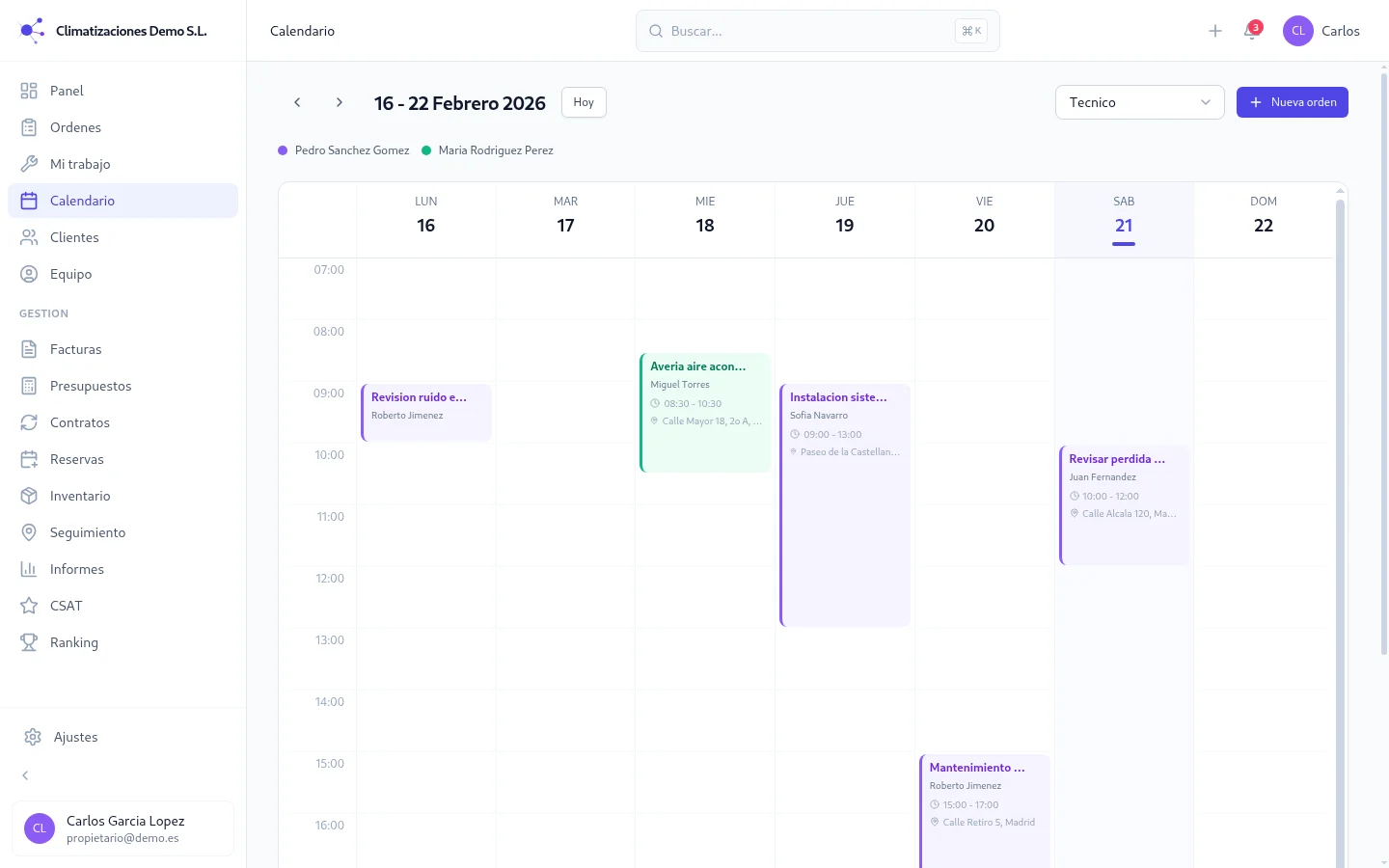The image size is (1389, 868).
Task: Select the Inventario icon in the sidebar
Action: 31,495
